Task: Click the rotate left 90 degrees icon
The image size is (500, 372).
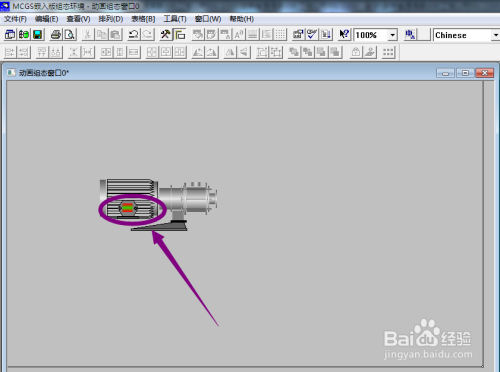Action: tap(198, 52)
